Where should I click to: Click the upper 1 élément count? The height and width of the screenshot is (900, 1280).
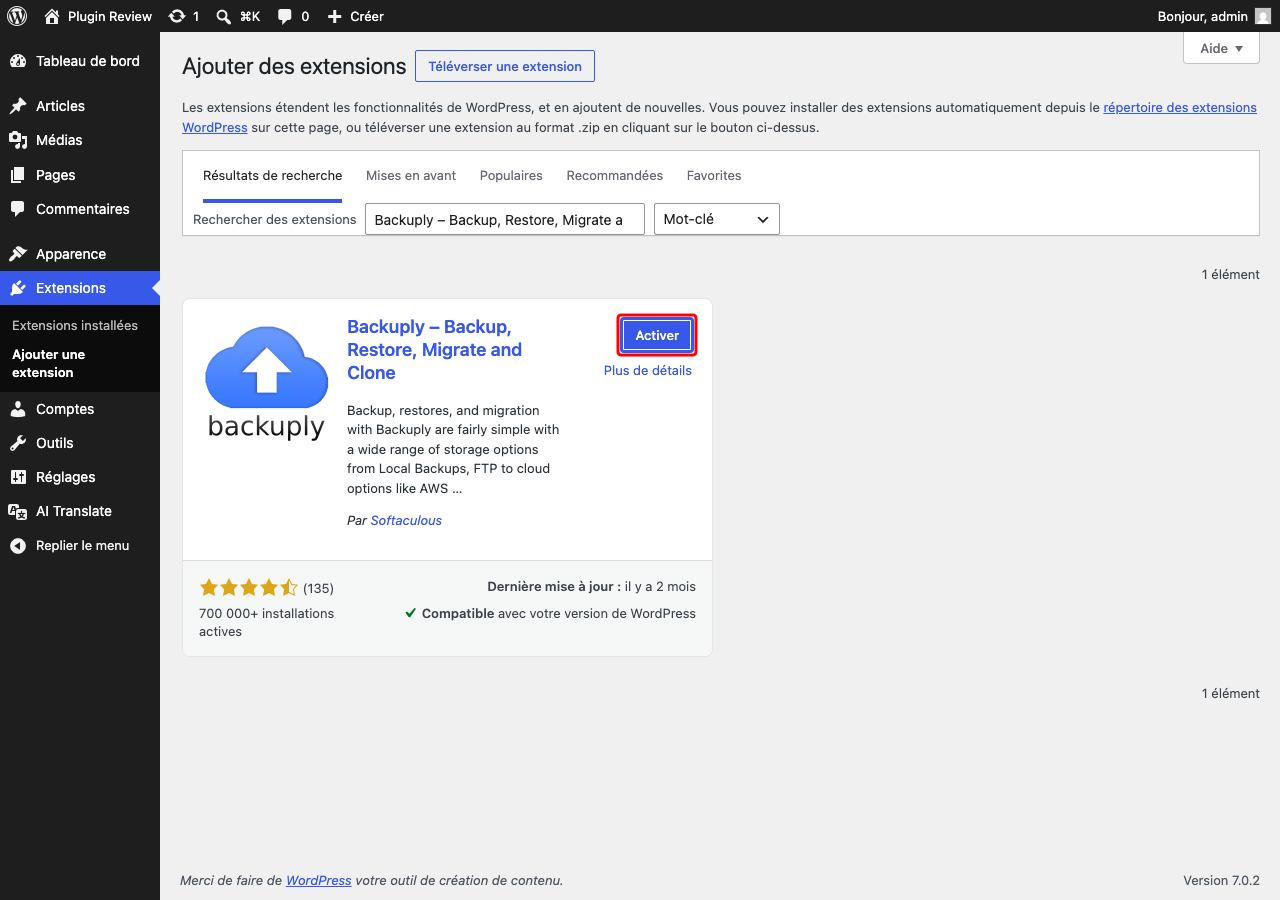click(1231, 274)
